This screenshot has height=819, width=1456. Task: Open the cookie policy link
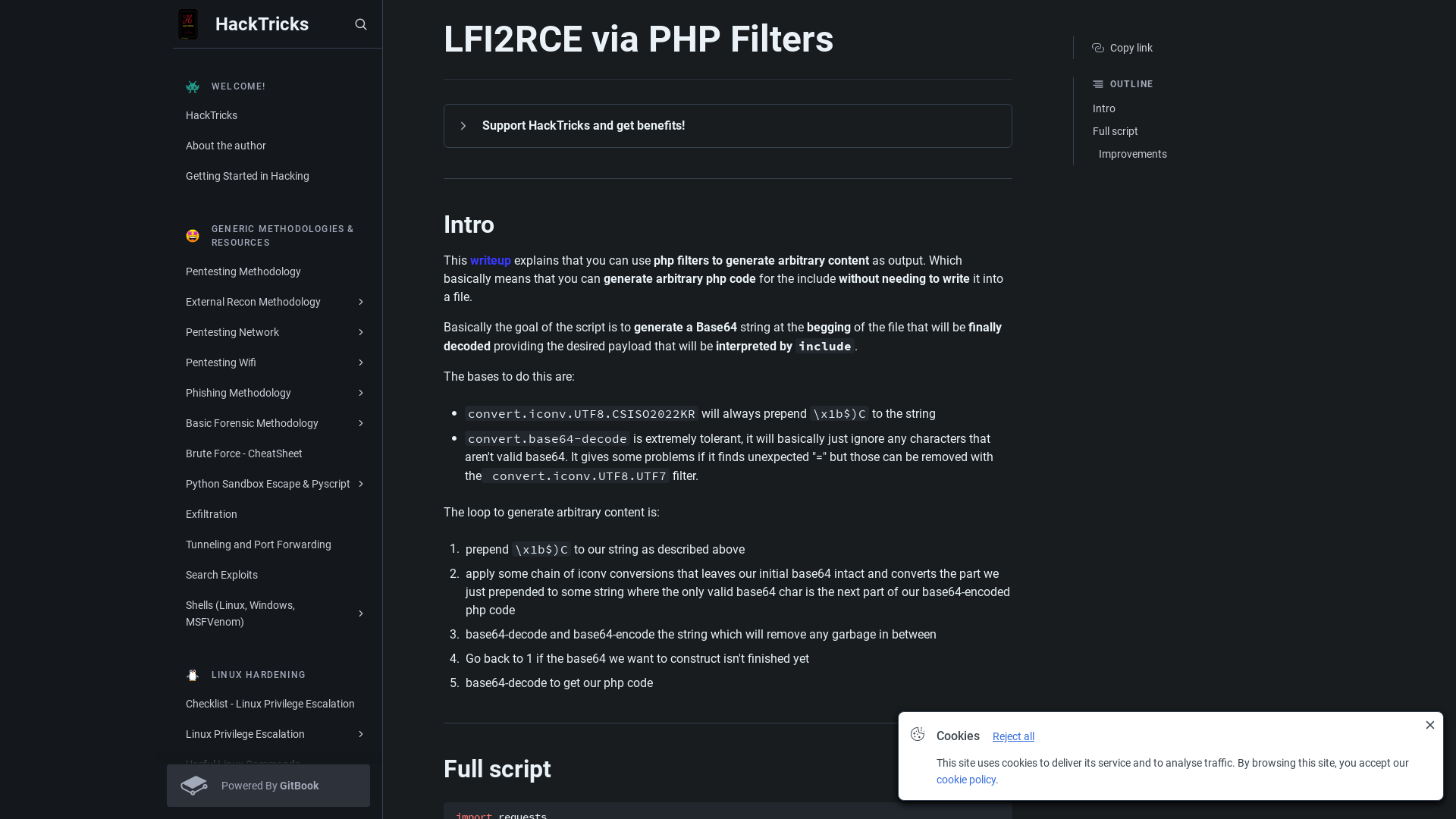click(965, 780)
